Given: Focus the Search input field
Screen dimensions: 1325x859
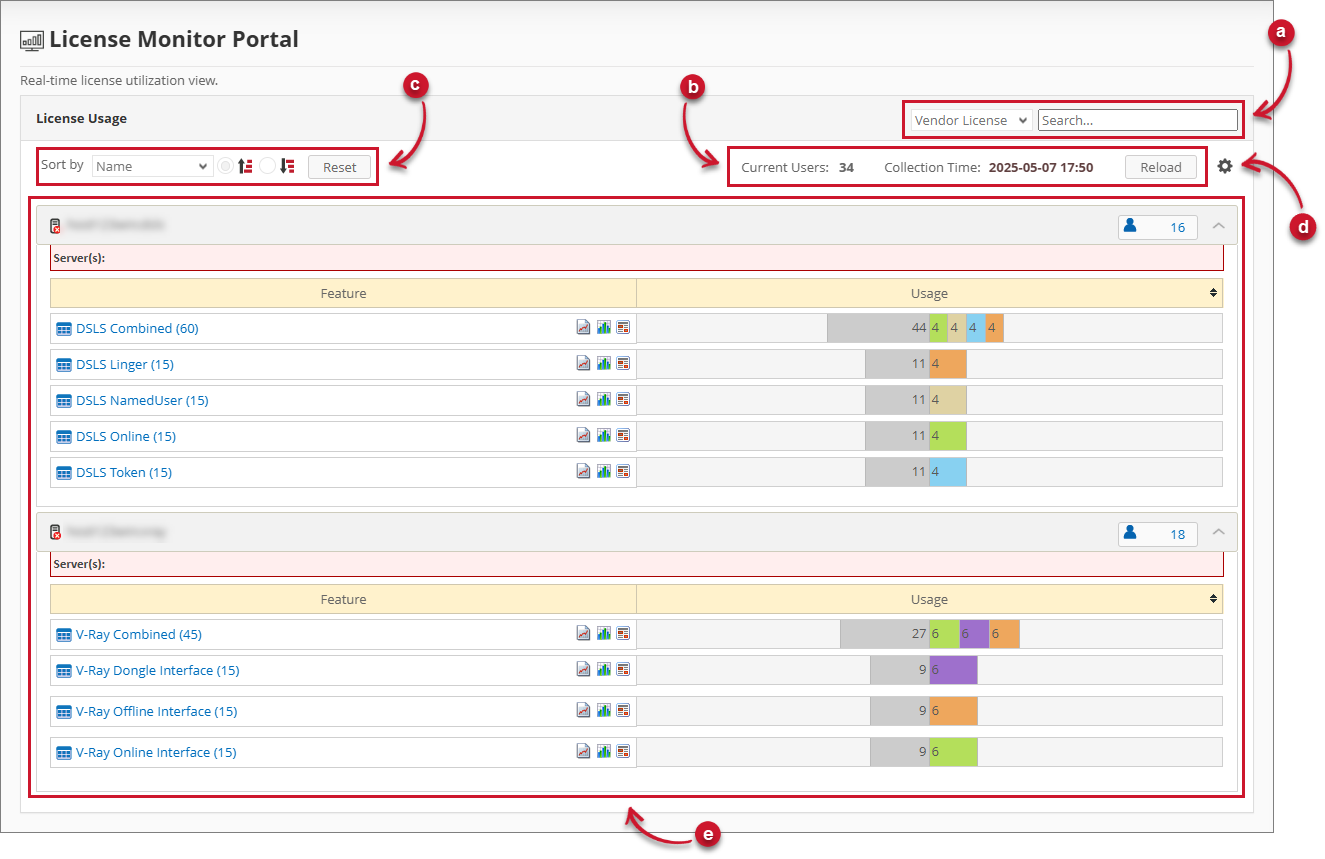Looking at the screenshot, I should point(1138,120).
